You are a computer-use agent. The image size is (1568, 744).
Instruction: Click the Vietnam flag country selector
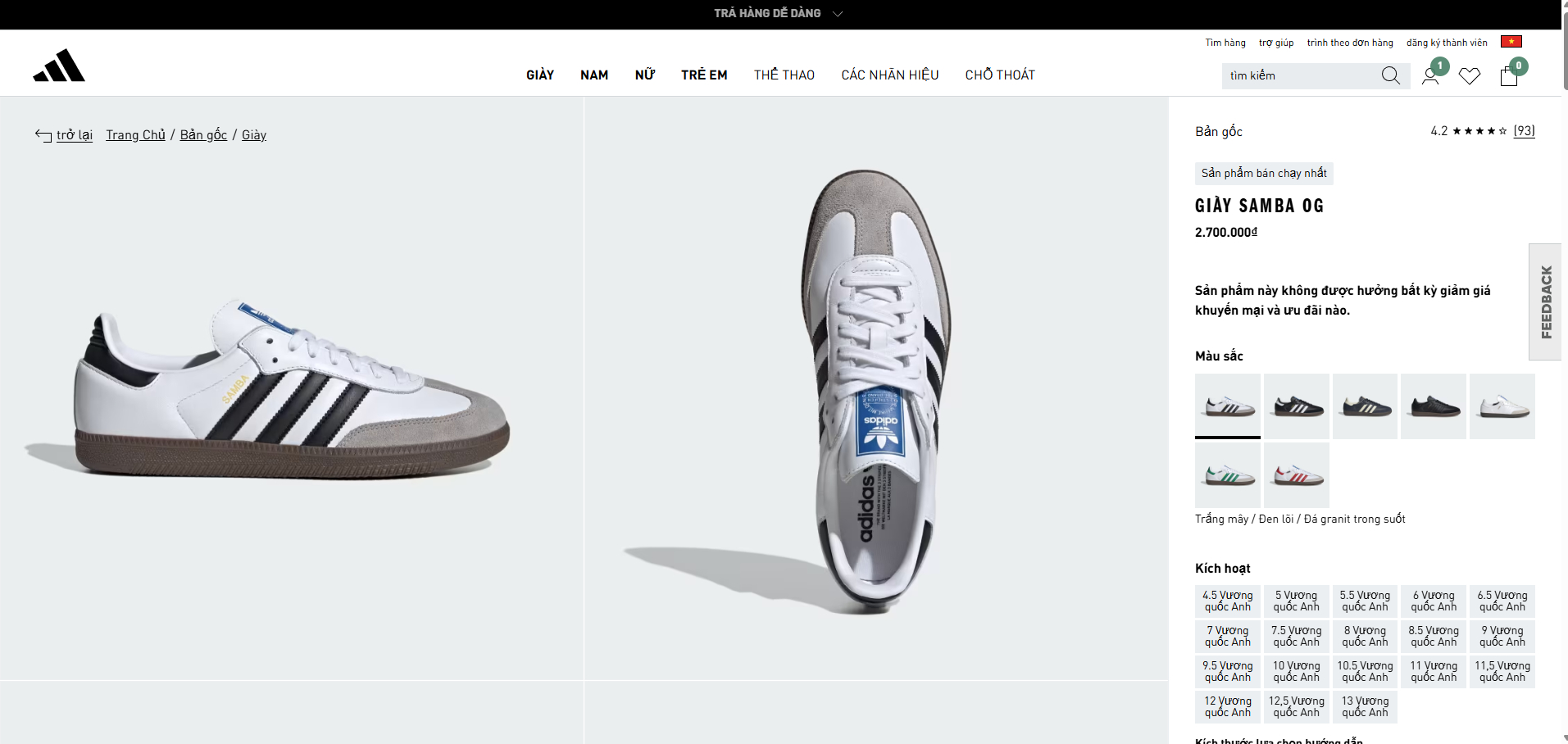pyautogui.click(x=1511, y=42)
